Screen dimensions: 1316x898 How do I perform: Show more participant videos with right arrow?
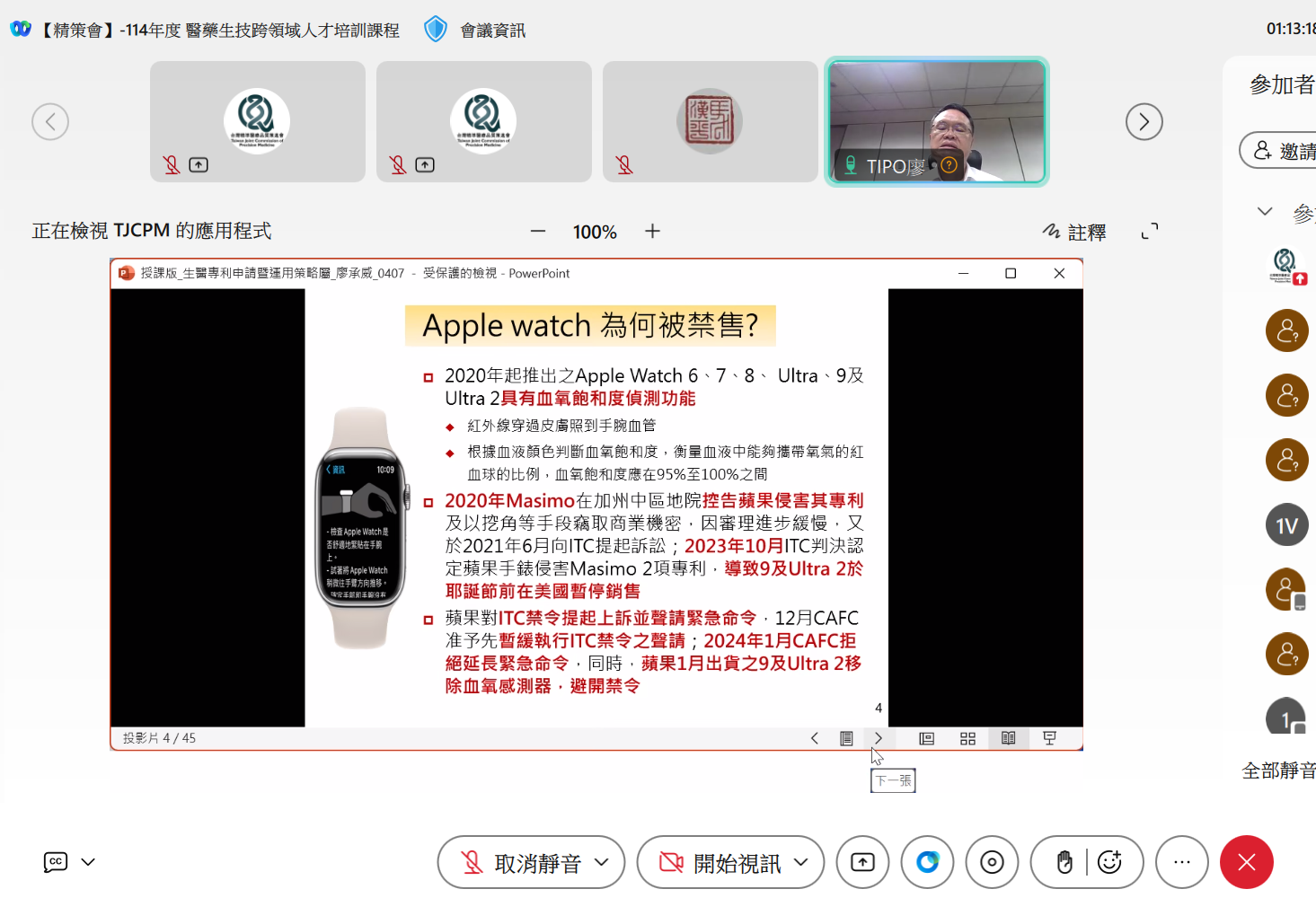coord(1144,121)
